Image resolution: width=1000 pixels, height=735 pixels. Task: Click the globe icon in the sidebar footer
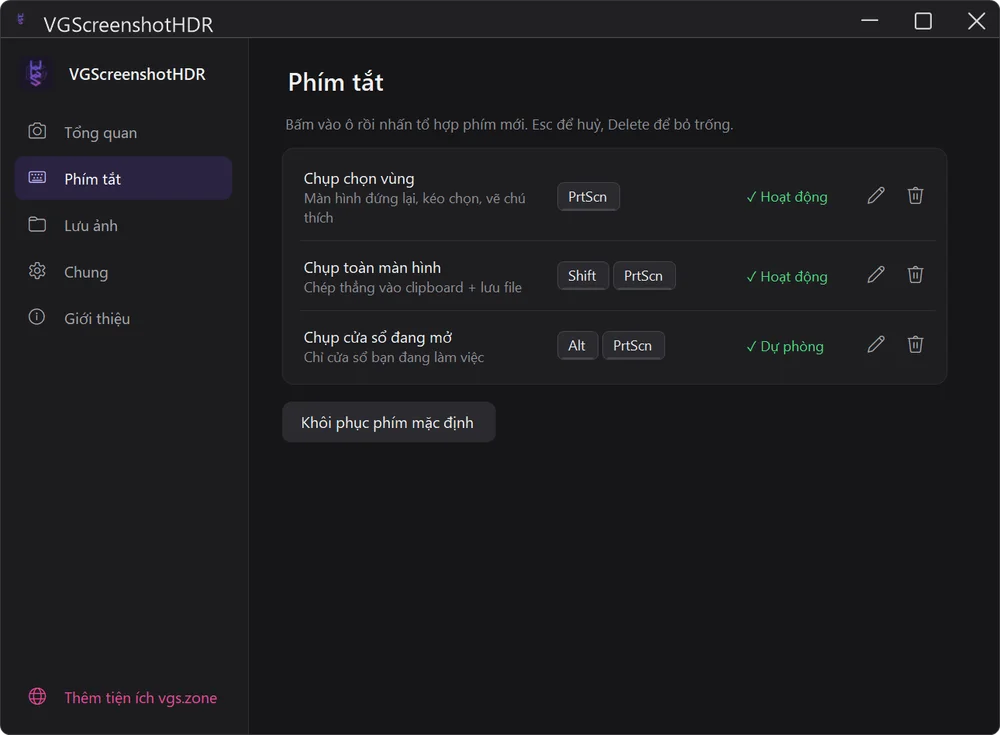pyautogui.click(x=37, y=697)
